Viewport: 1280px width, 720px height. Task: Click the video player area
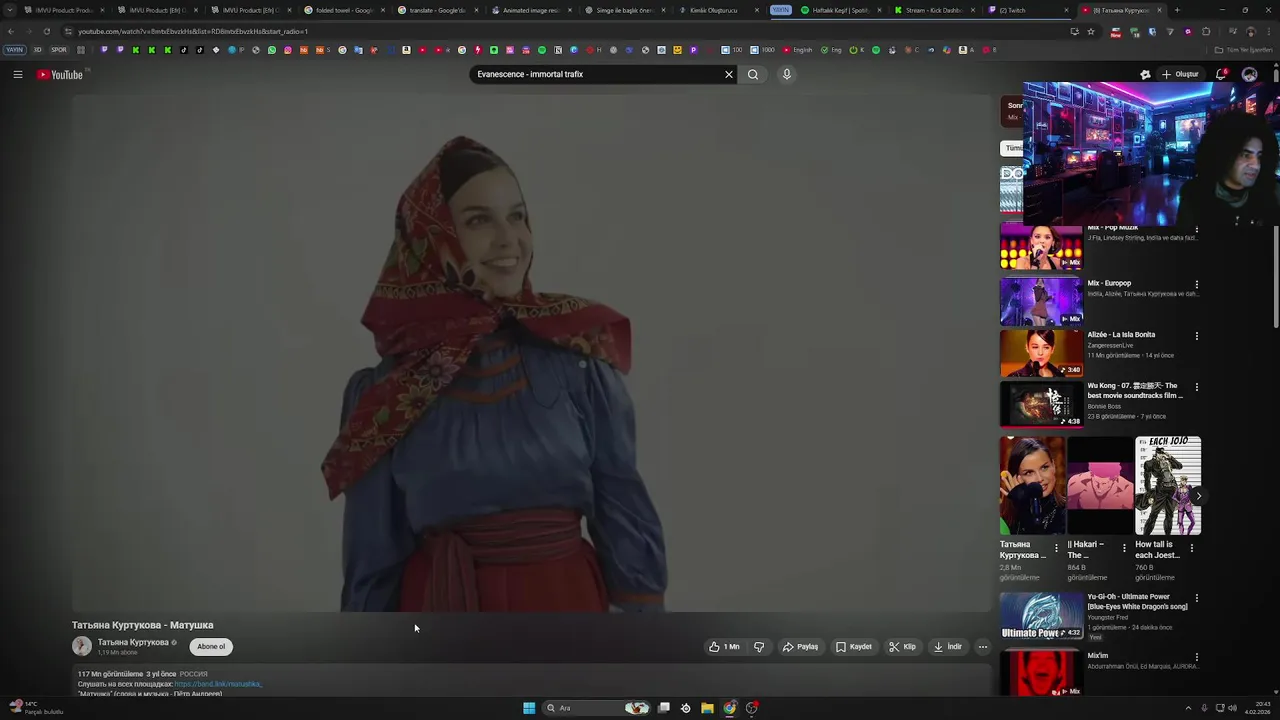pyautogui.click(x=531, y=353)
